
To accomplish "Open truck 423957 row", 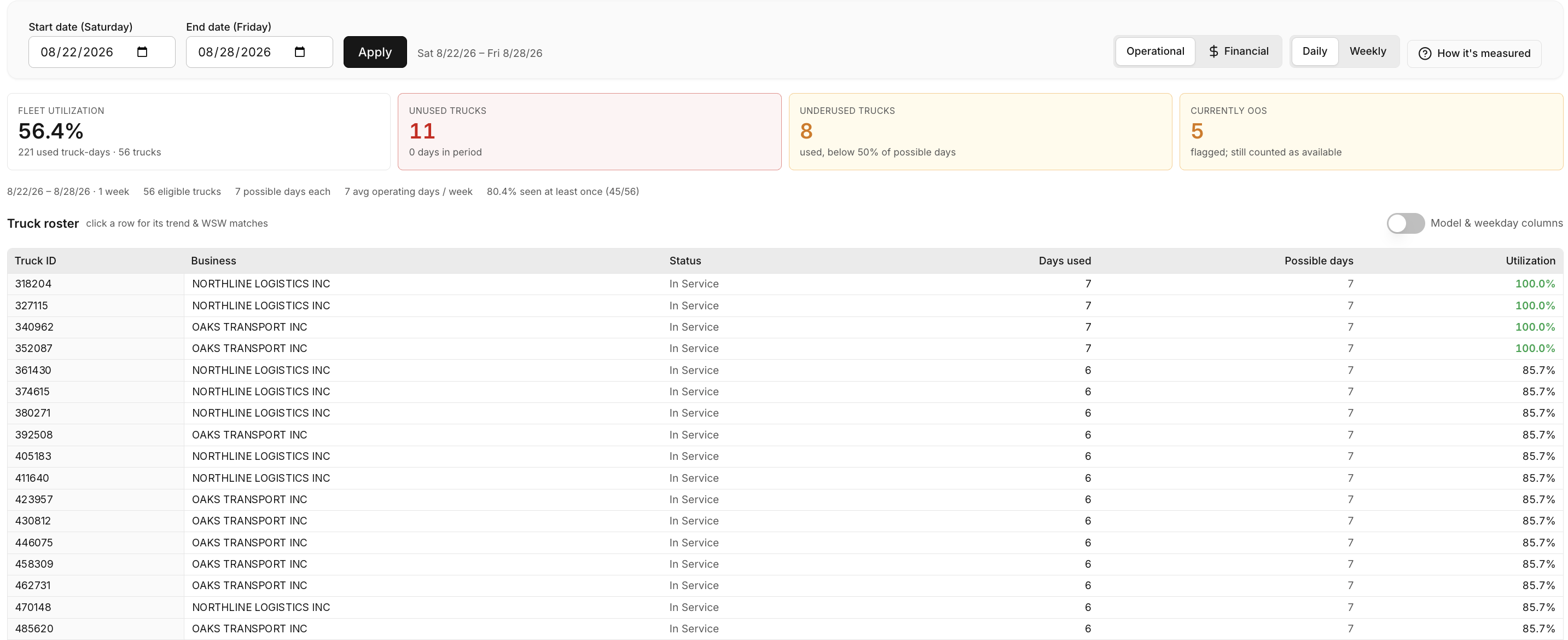I will [785, 499].
